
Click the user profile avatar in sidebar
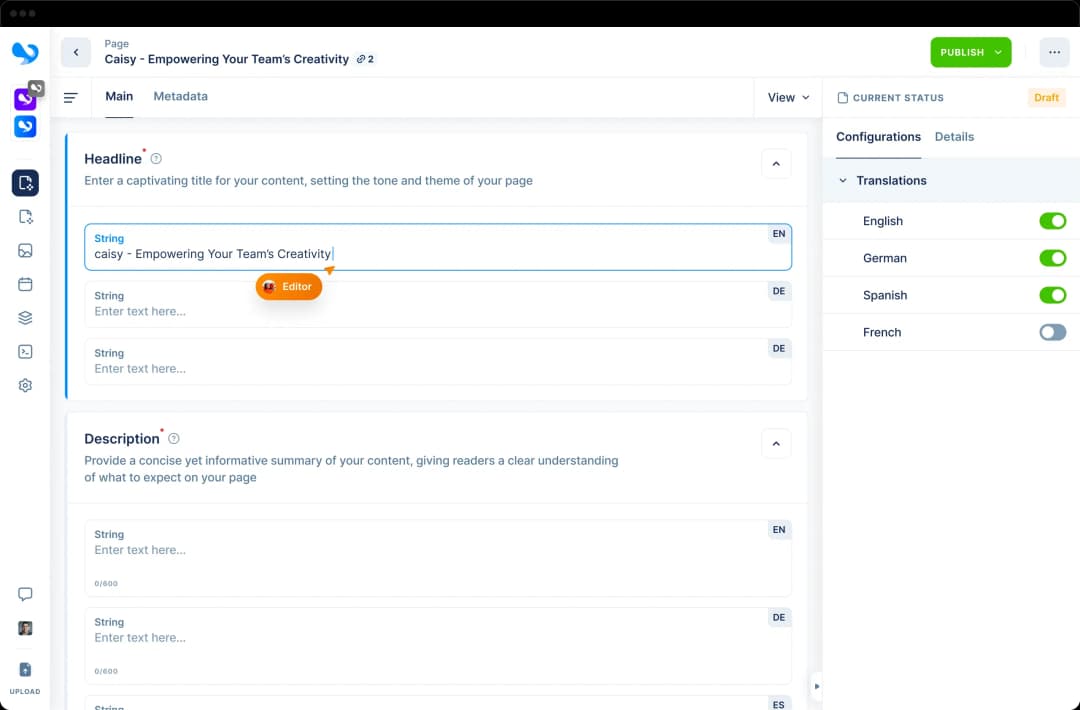click(x=25, y=628)
